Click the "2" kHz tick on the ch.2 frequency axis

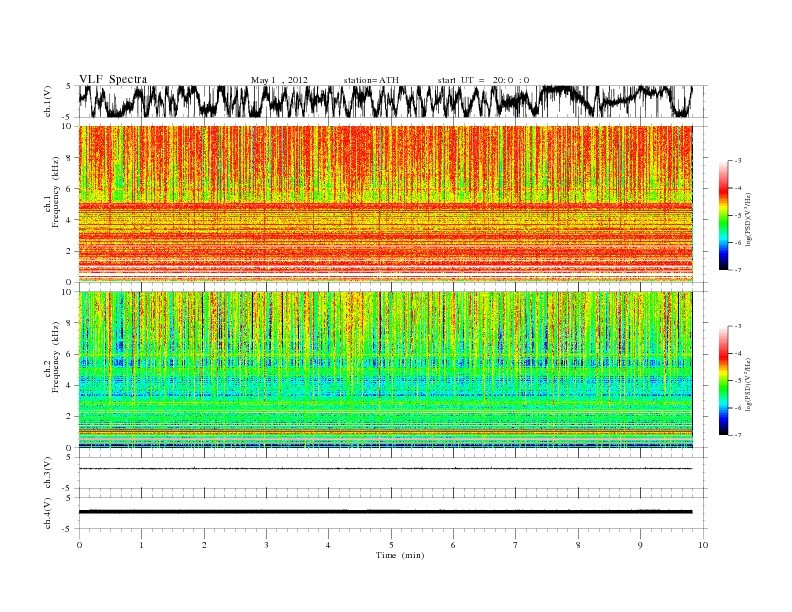coord(69,417)
